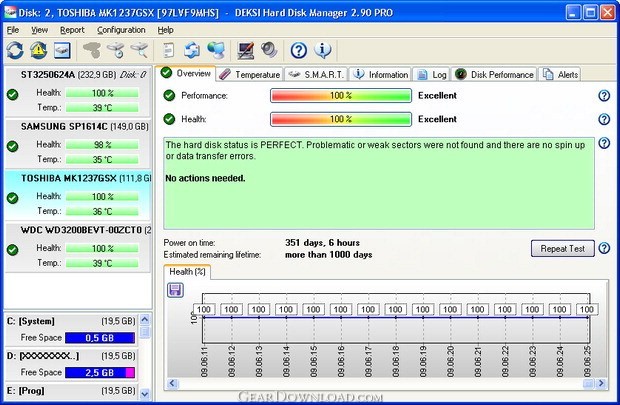Switch to the Log tab

[432, 74]
